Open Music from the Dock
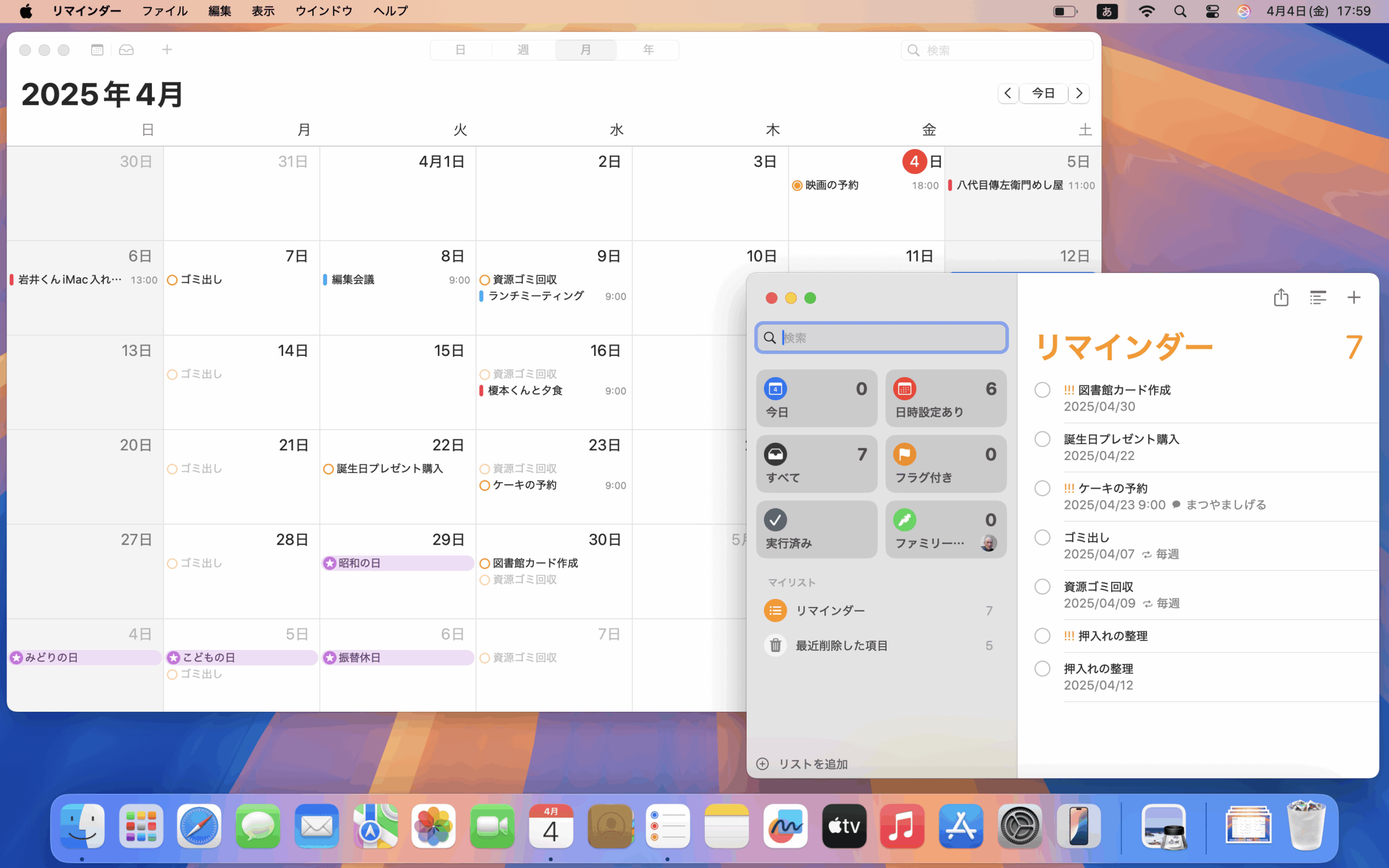This screenshot has width=1389, height=868. (x=902, y=827)
